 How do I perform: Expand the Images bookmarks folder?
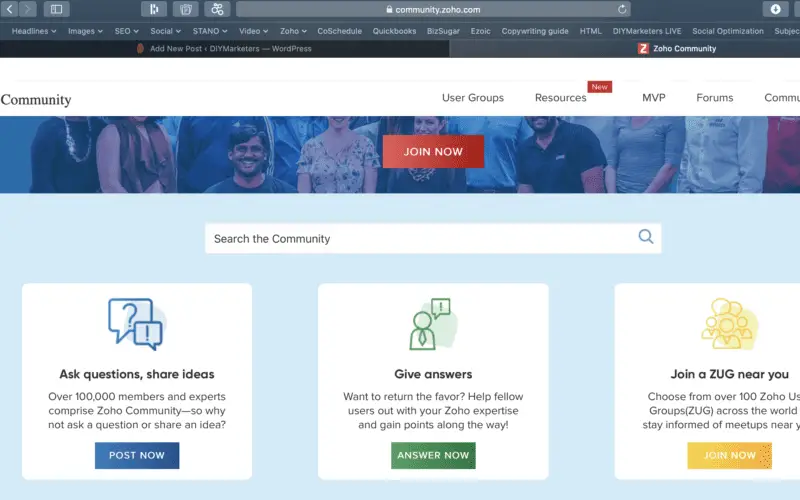85,31
